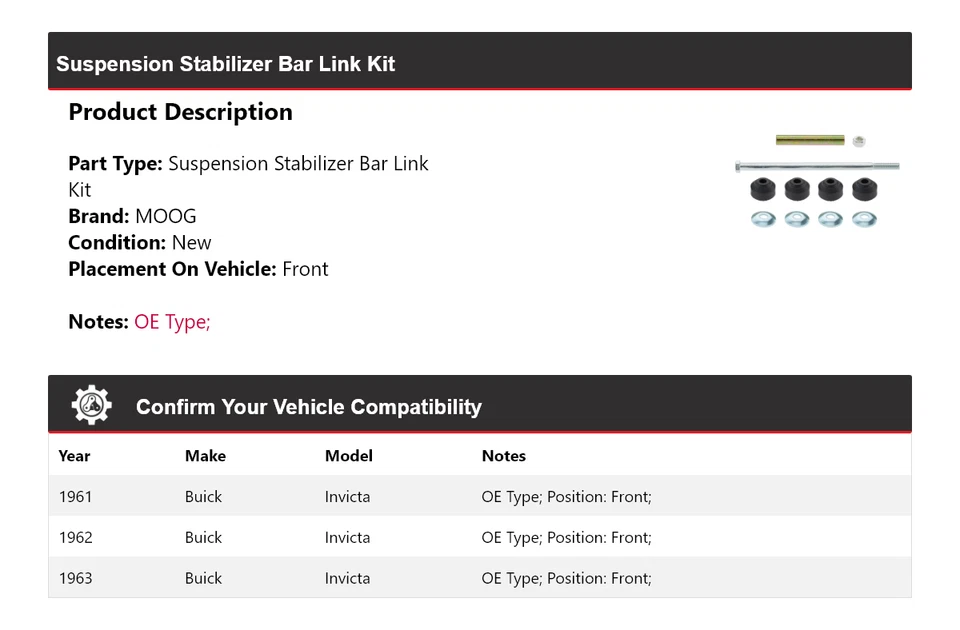960x630 pixels.
Task: Click the Product Description heading
Action: pos(180,112)
